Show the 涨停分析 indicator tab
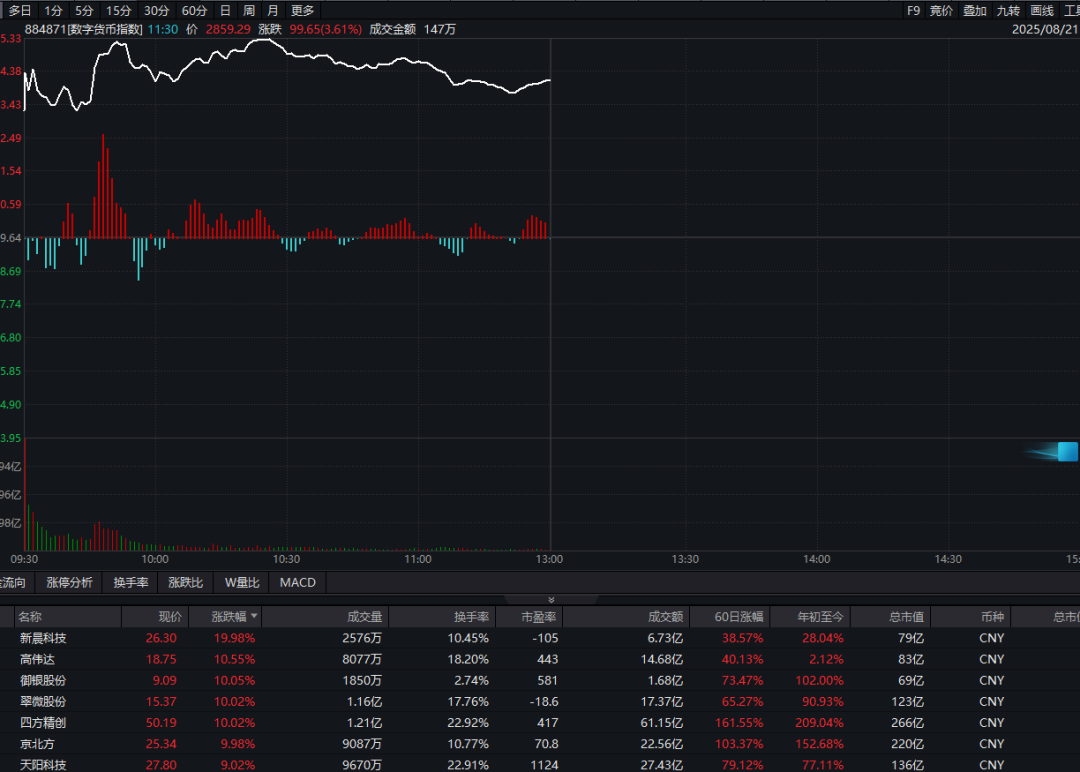1080x772 pixels. [69, 583]
